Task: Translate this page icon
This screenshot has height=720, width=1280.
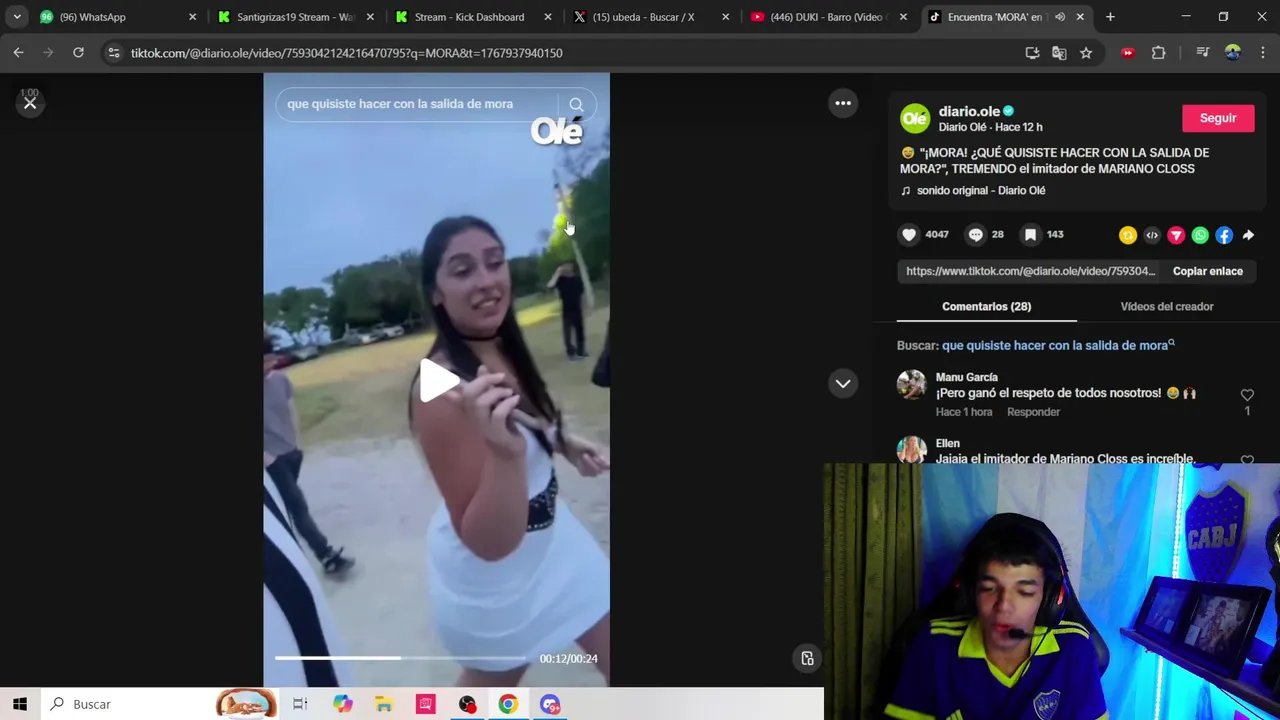Action: coord(1059,53)
